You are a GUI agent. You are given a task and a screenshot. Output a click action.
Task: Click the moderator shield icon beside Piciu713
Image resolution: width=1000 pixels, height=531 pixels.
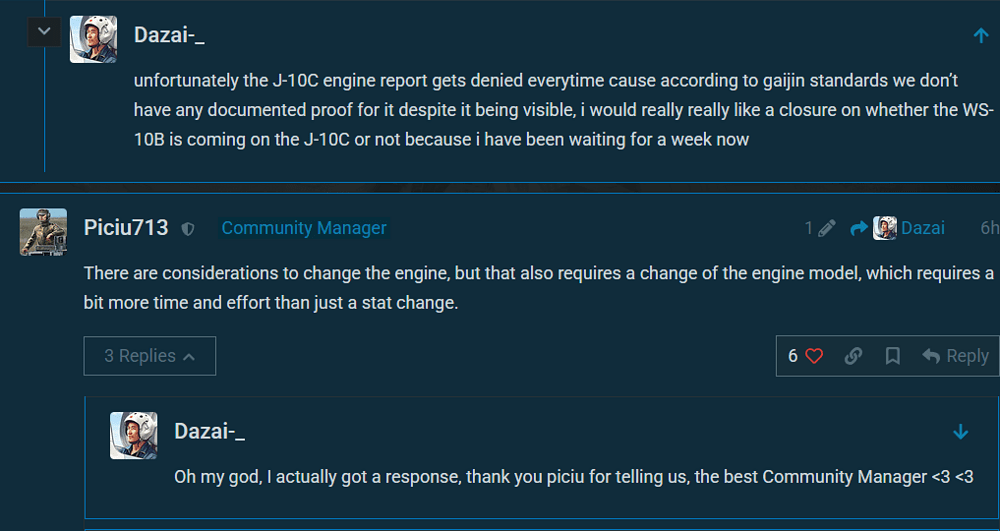tap(188, 229)
